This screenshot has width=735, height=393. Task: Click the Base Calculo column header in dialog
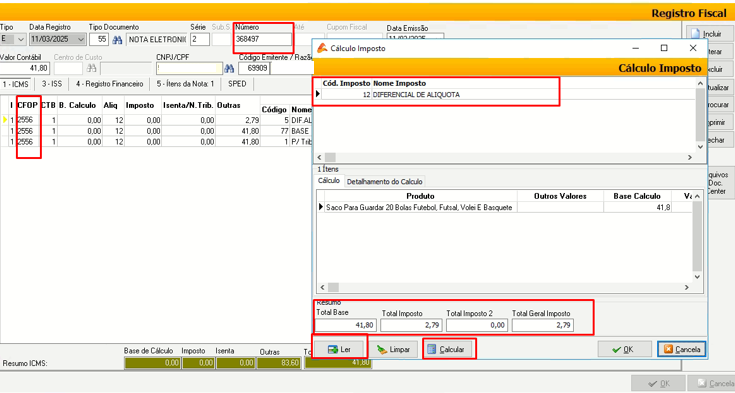637,196
